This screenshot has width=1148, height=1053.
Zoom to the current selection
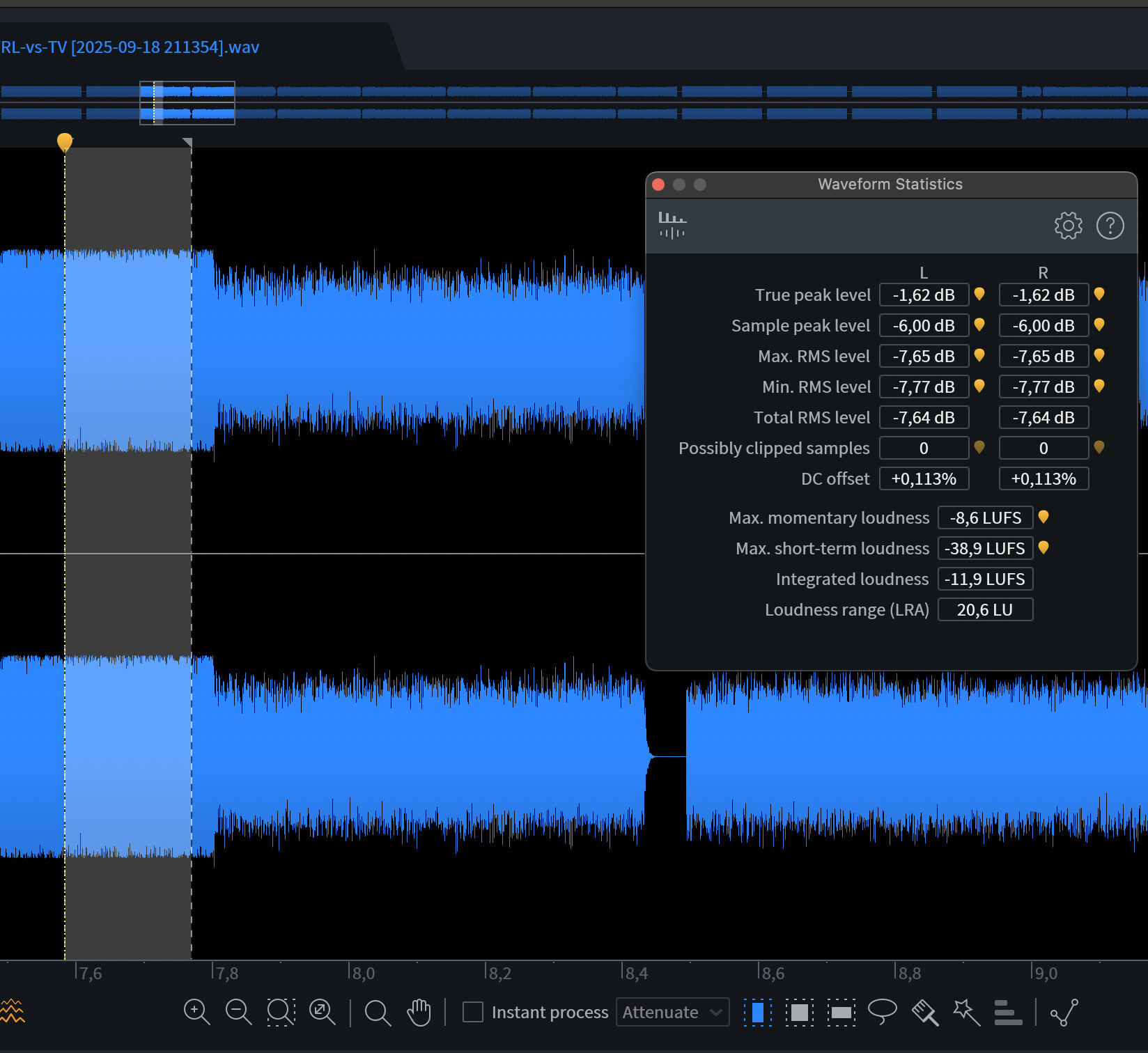point(281,1012)
